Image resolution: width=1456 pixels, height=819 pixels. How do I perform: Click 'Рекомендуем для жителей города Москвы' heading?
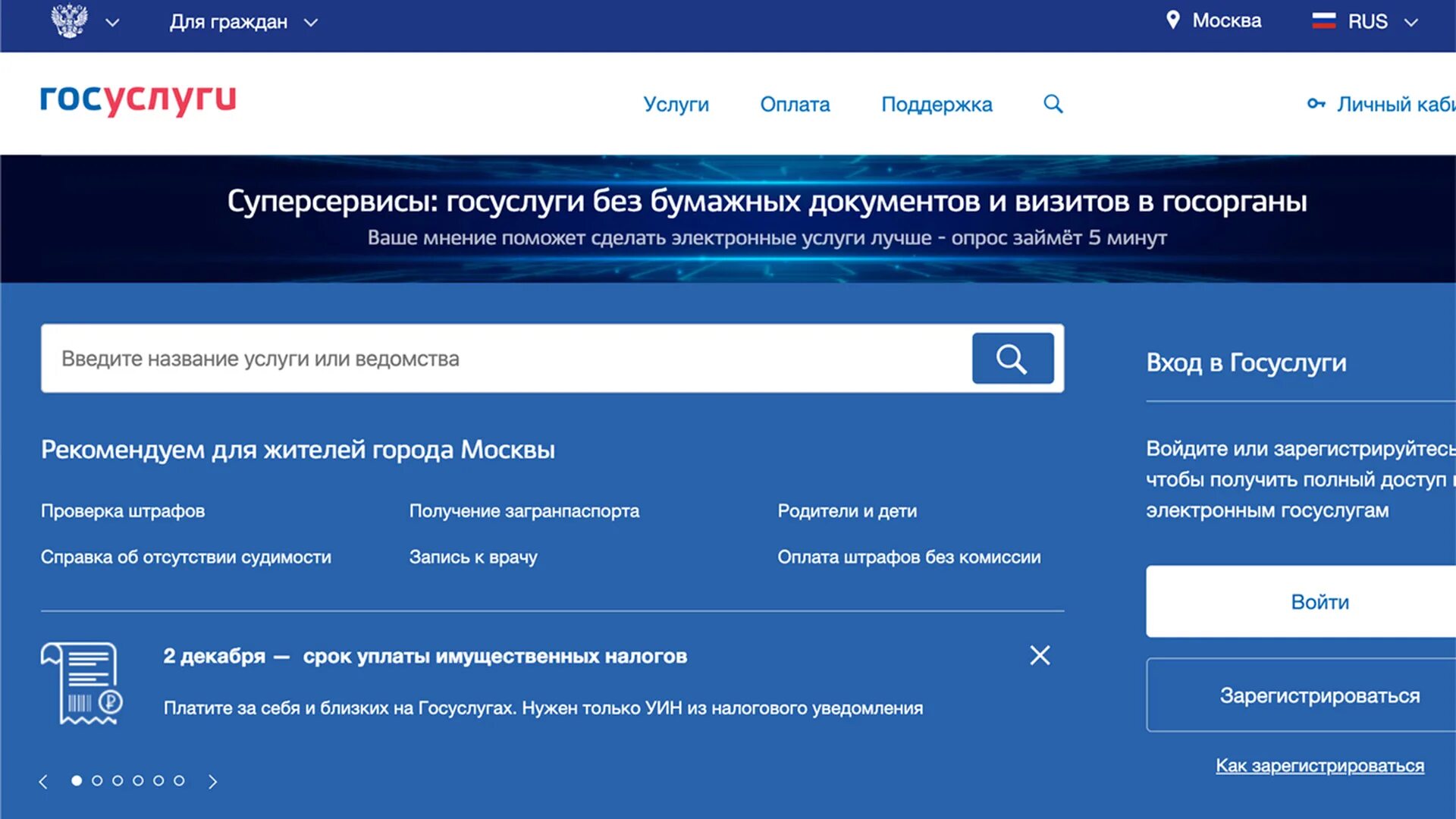point(298,450)
